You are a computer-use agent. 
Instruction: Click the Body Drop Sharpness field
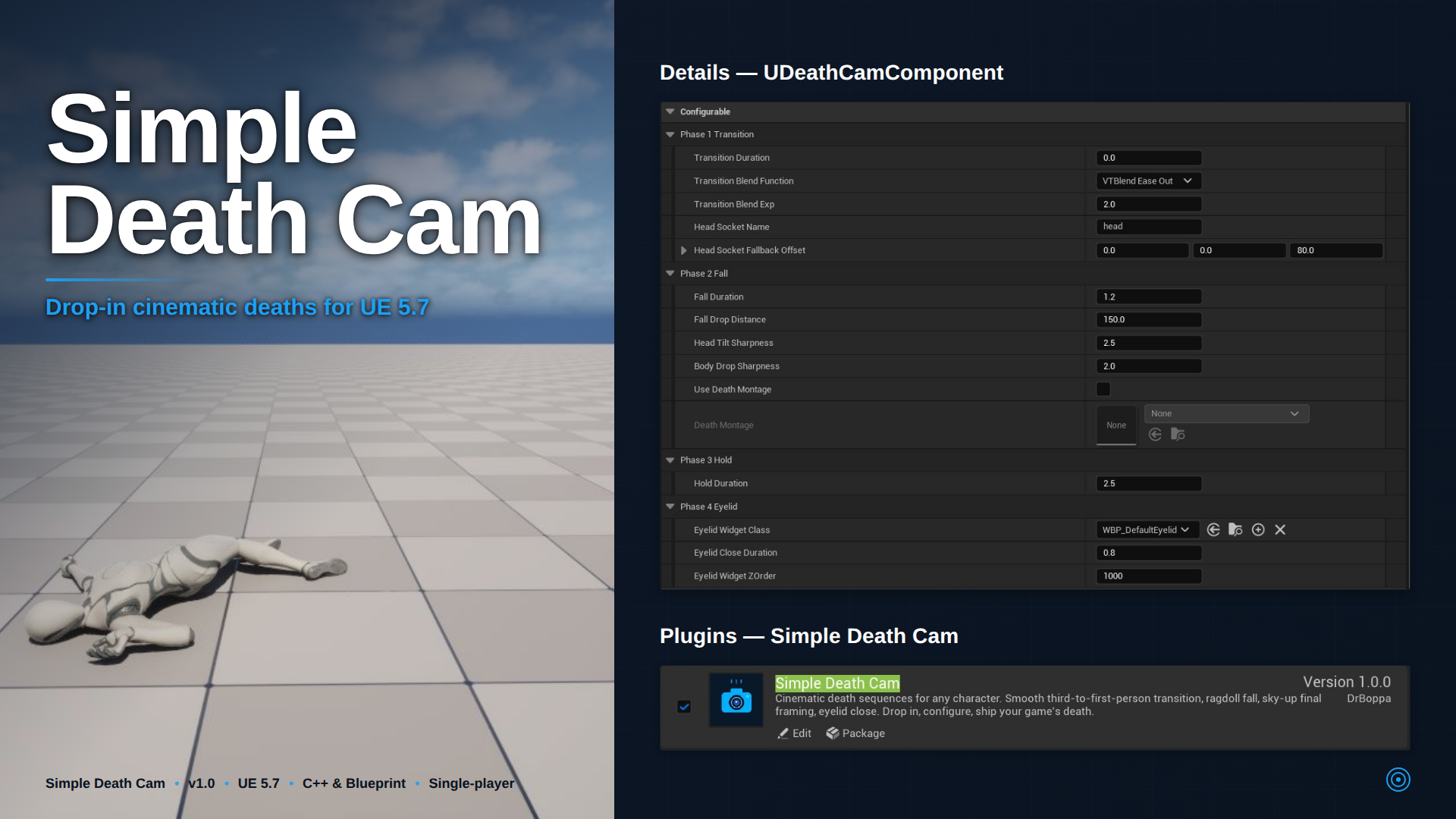pyautogui.click(x=1149, y=366)
